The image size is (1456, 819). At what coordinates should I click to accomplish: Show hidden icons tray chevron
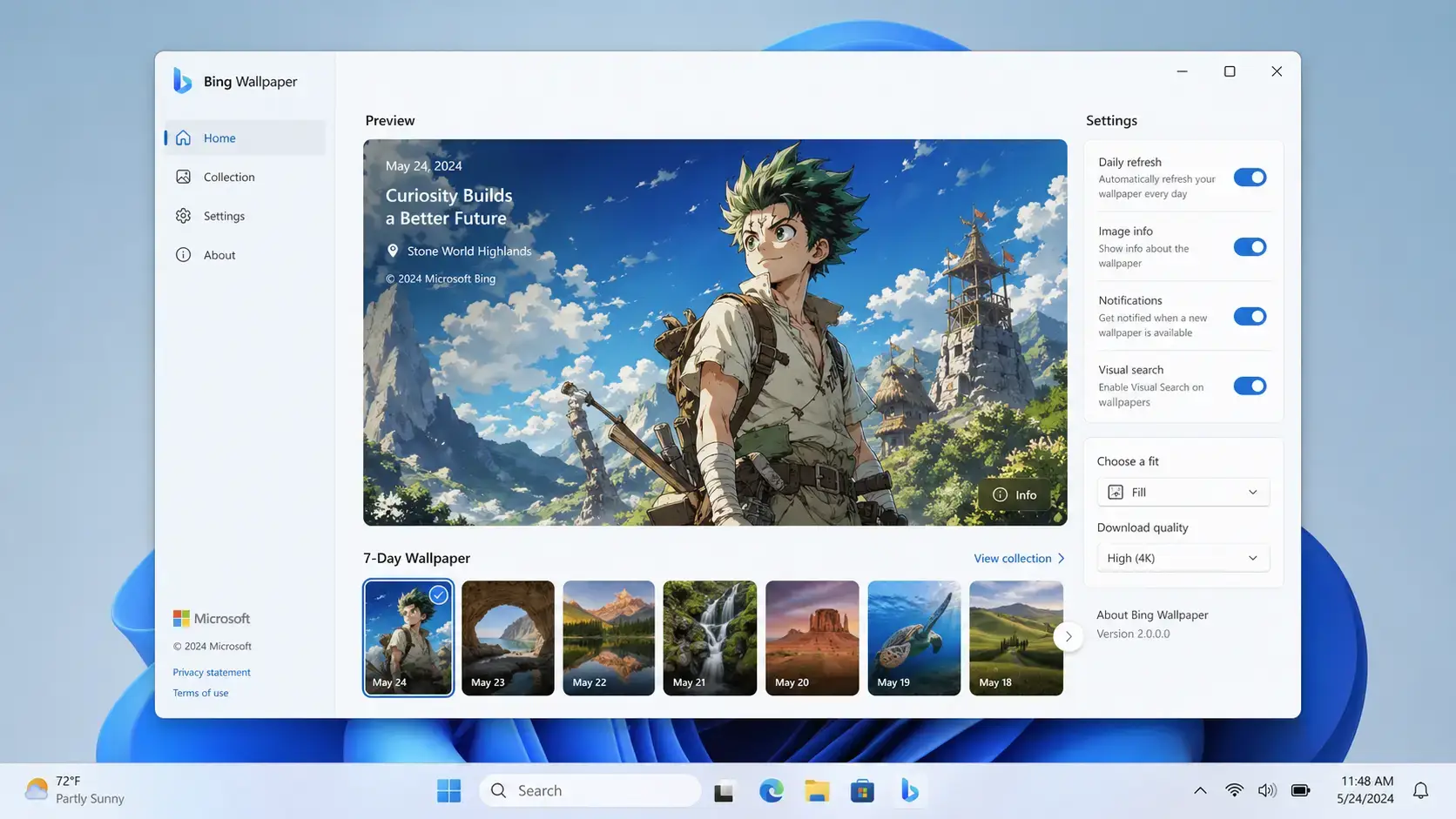coord(1200,790)
